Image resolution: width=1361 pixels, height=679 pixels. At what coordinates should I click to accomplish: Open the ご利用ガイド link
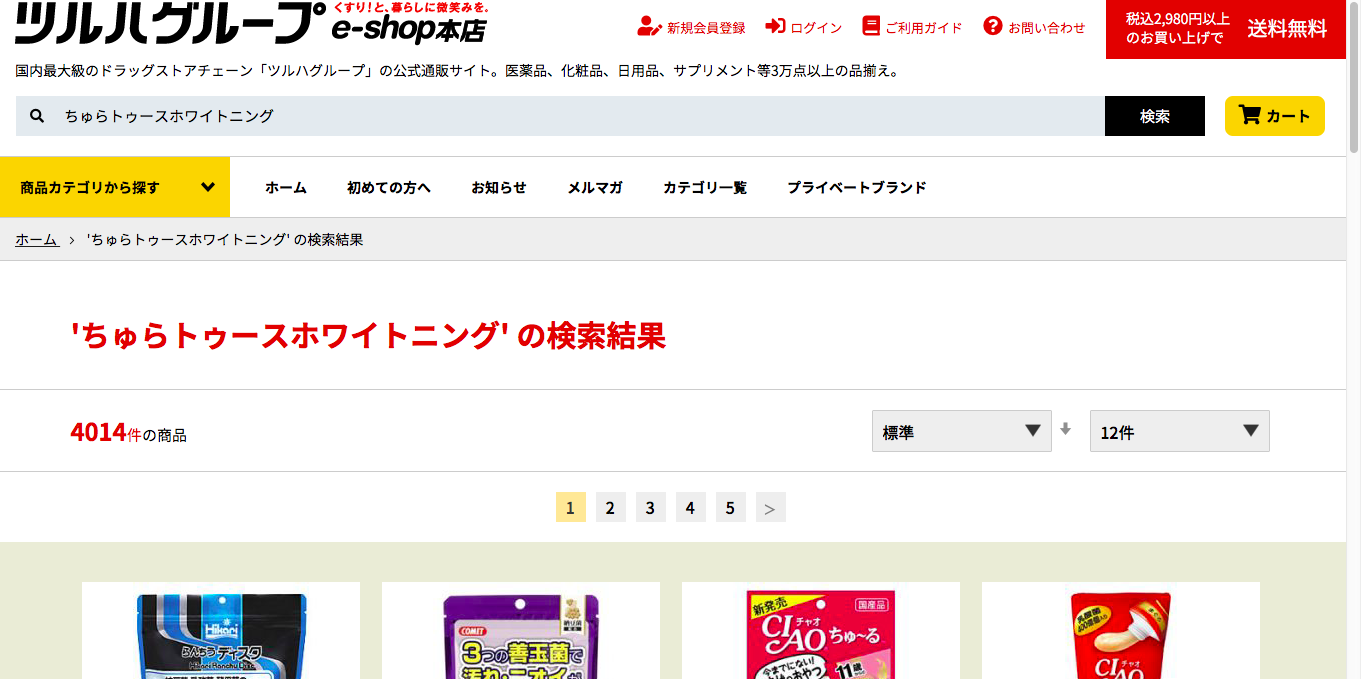coord(924,28)
